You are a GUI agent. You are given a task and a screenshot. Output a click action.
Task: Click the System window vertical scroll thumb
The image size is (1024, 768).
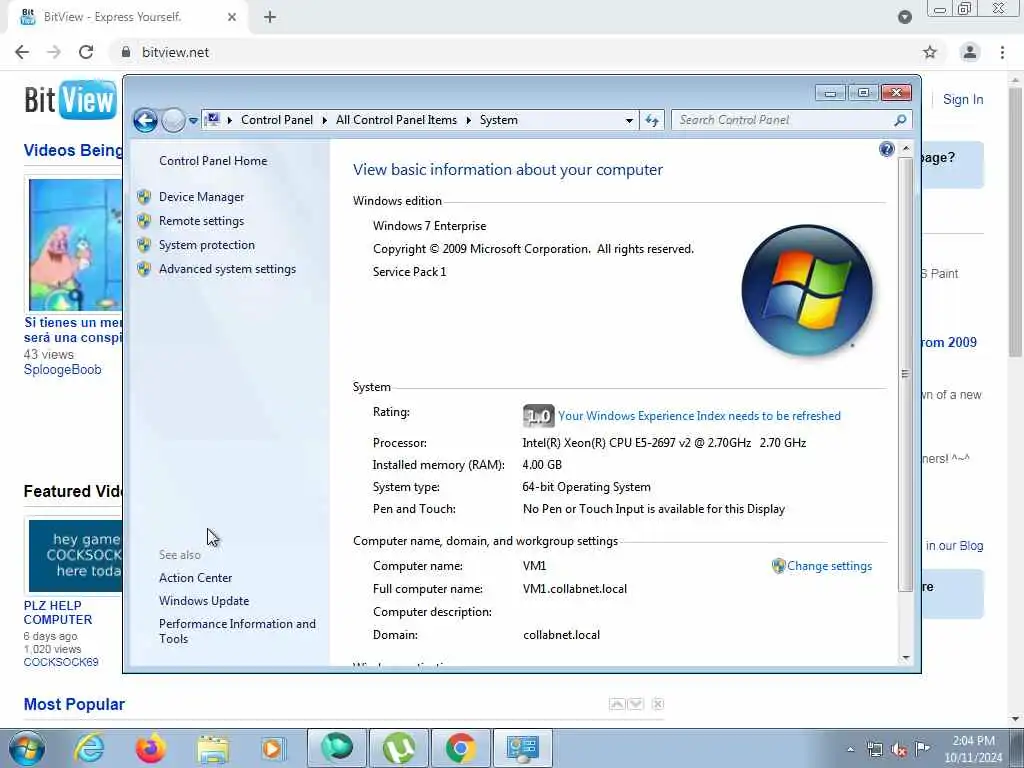point(905,374)
